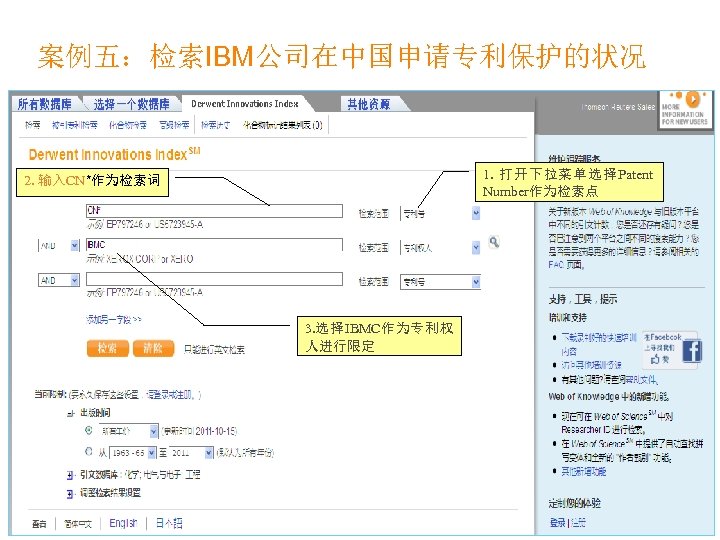
Task: Select the 所有年份 radio button
Action: click(x=89, y=431)
